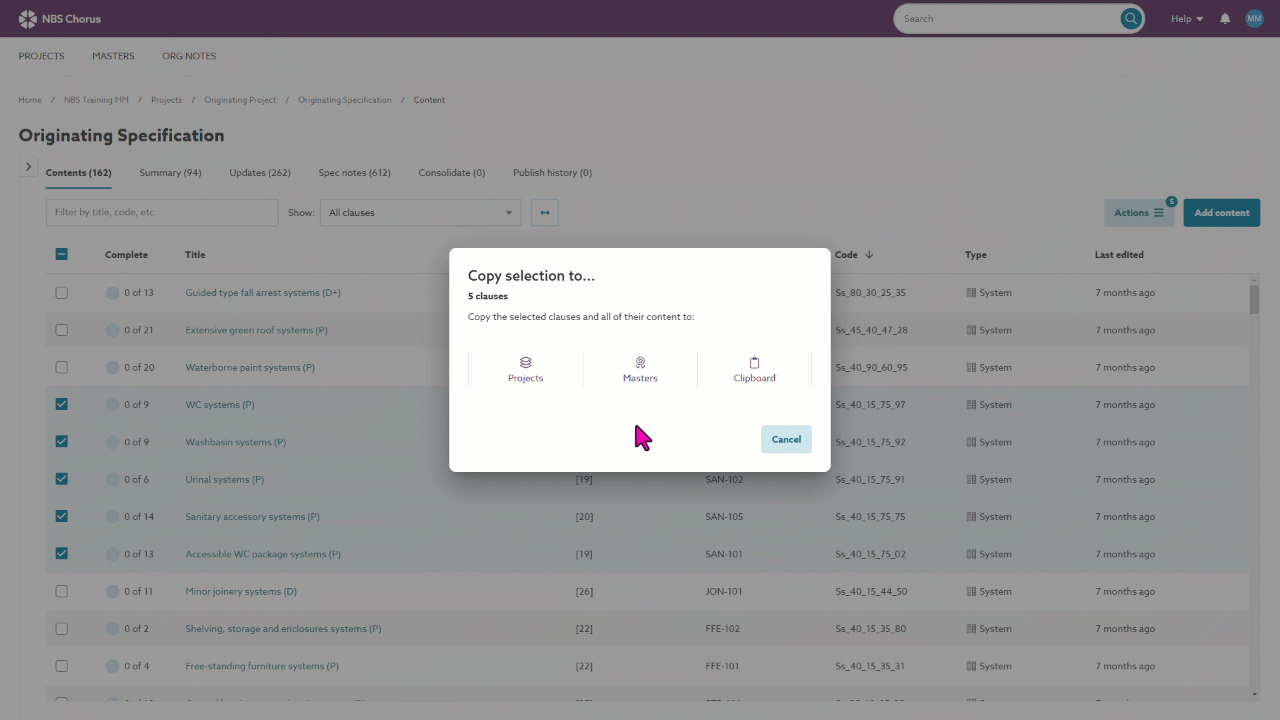The height and width of the screenshot is (720, 1280).
Task: Check Free-standing furniture systems row
Action: click(x=61, y=666)
